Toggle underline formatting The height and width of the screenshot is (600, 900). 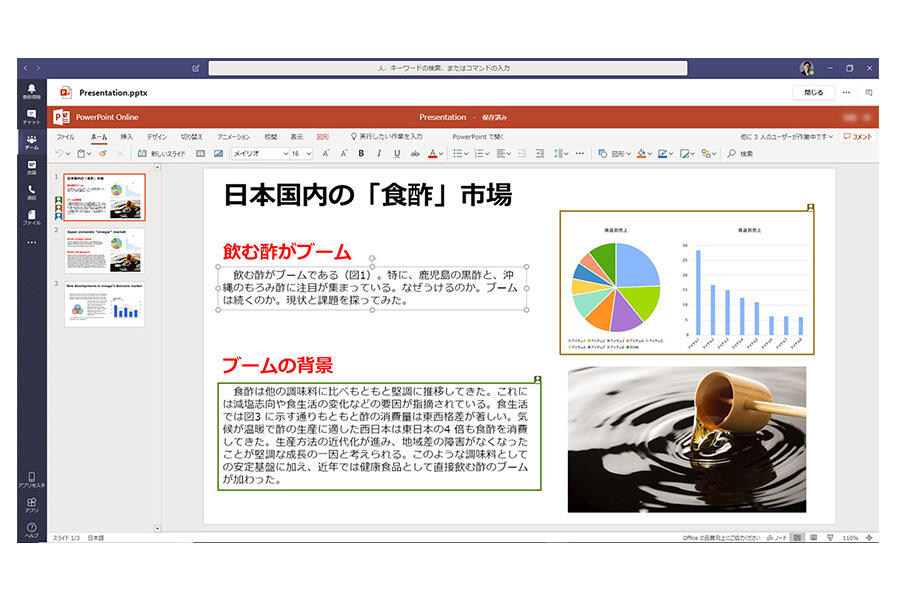(x=397, y=154)
